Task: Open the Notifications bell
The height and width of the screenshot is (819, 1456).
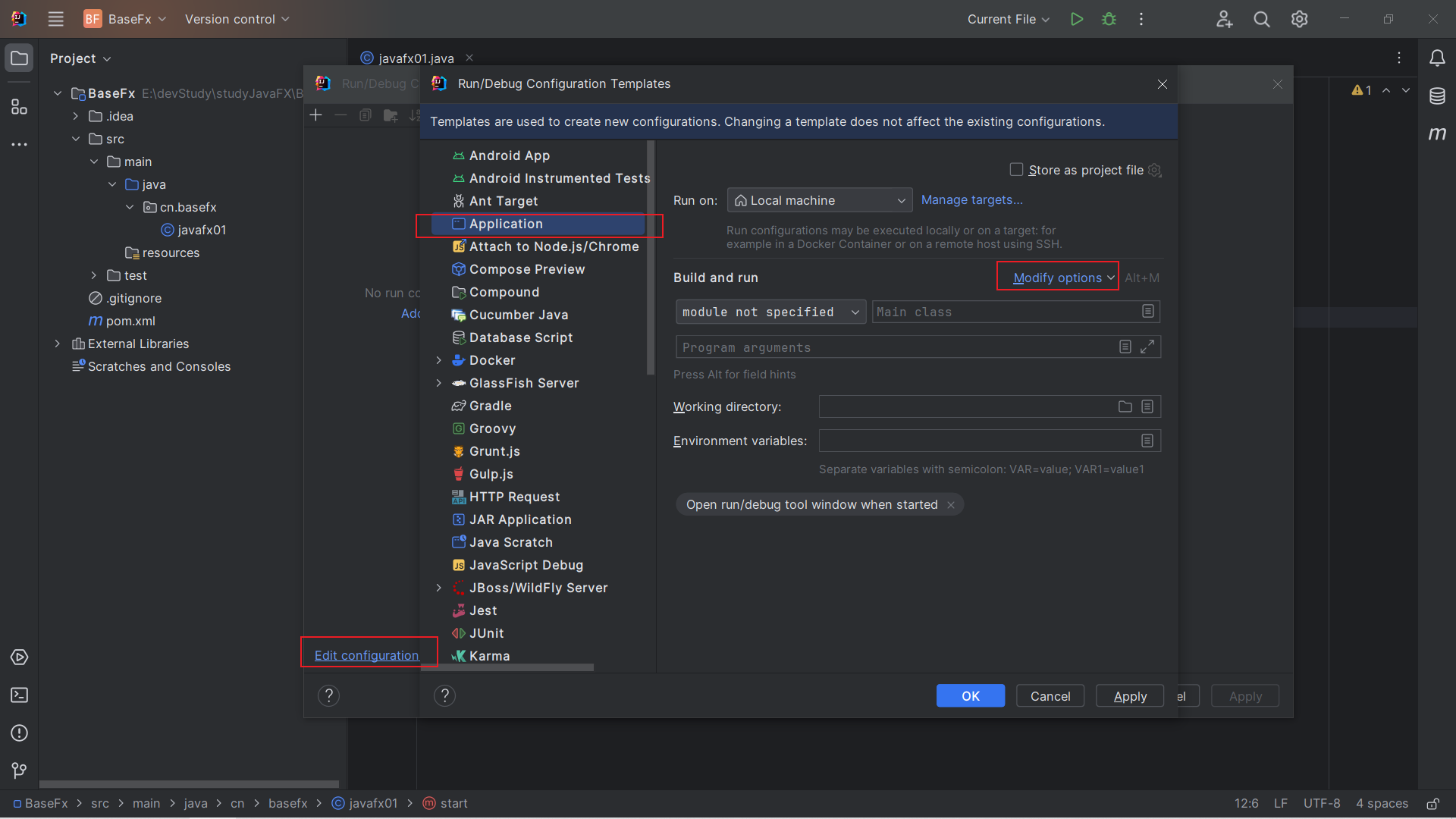Action: click(1437, 58)
